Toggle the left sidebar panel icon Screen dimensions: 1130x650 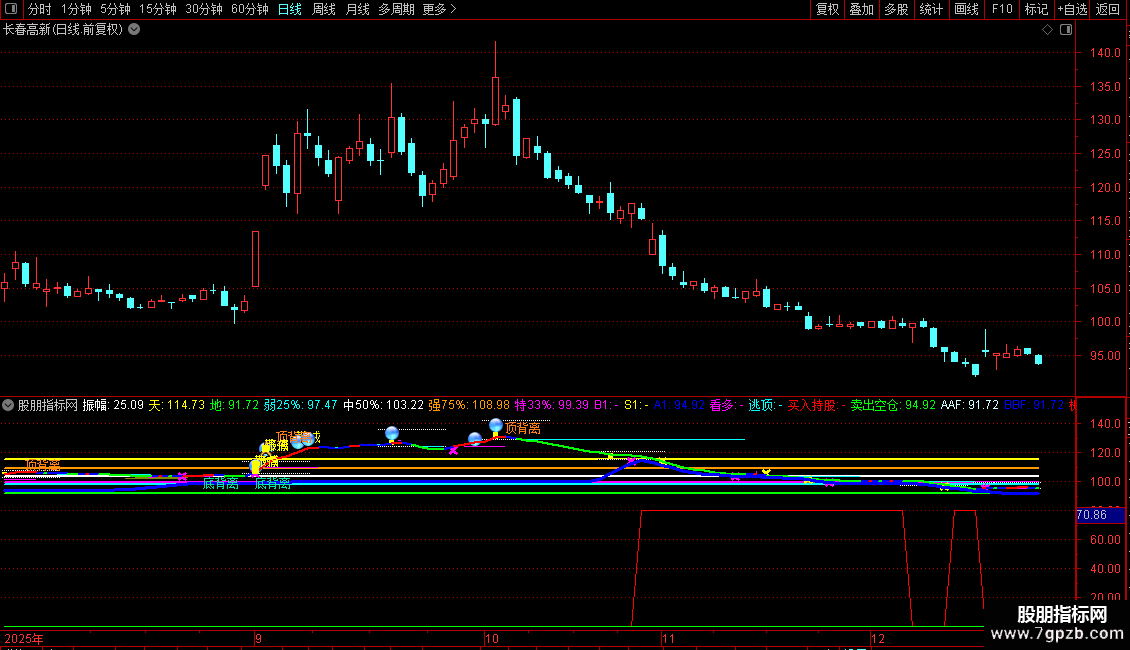[11, 10]
